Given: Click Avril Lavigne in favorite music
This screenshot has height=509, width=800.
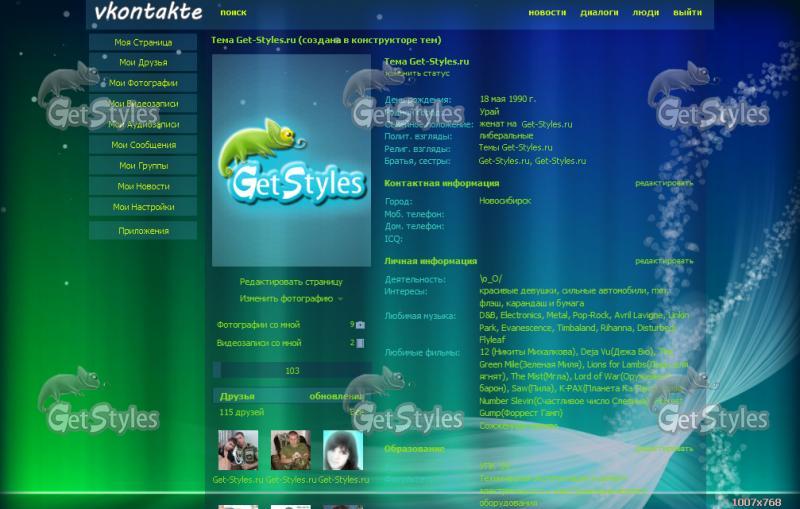Looking at the screenshot, I should (638, 315).
